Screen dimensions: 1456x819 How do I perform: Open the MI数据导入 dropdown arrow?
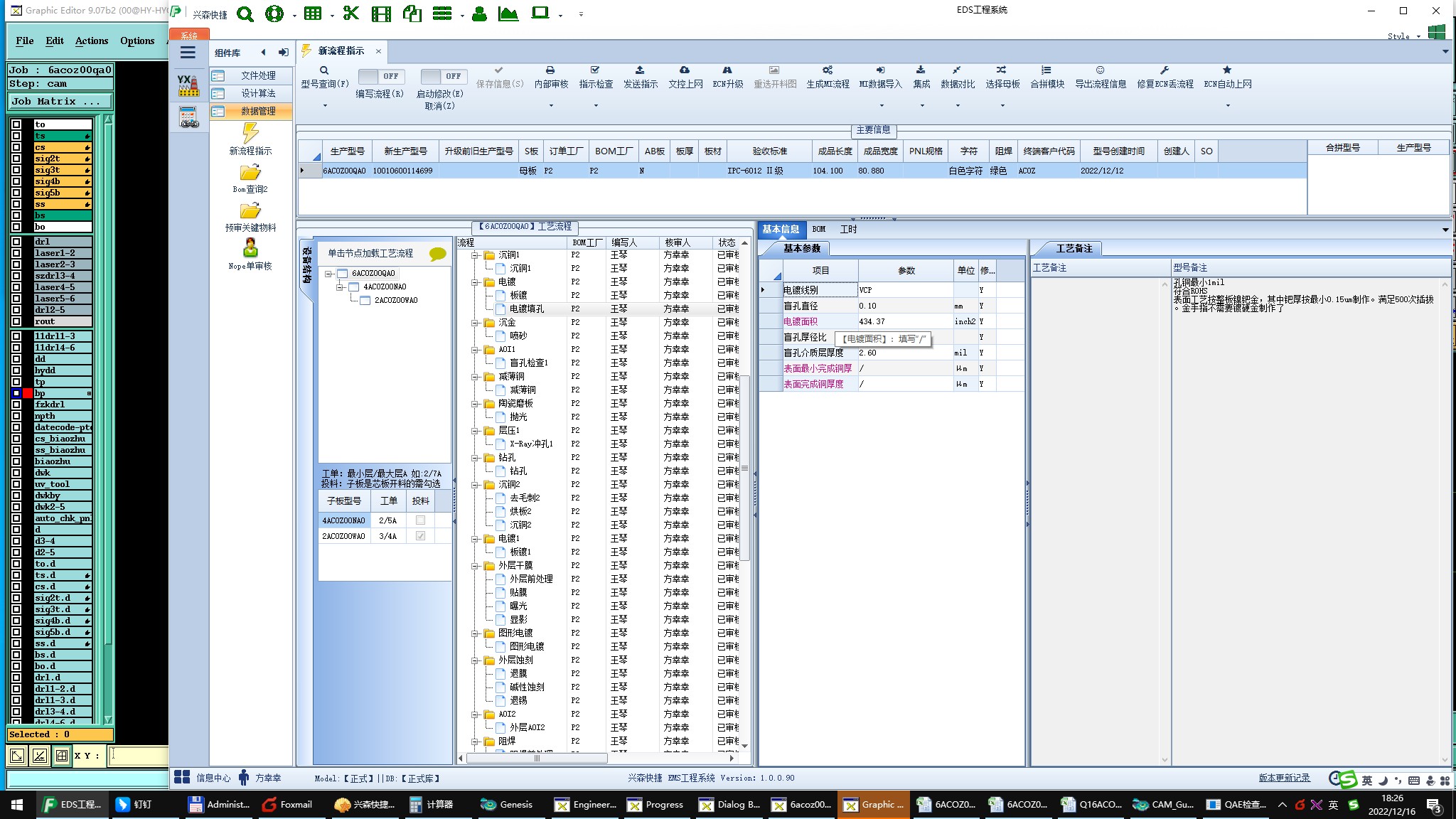[882, 106]
